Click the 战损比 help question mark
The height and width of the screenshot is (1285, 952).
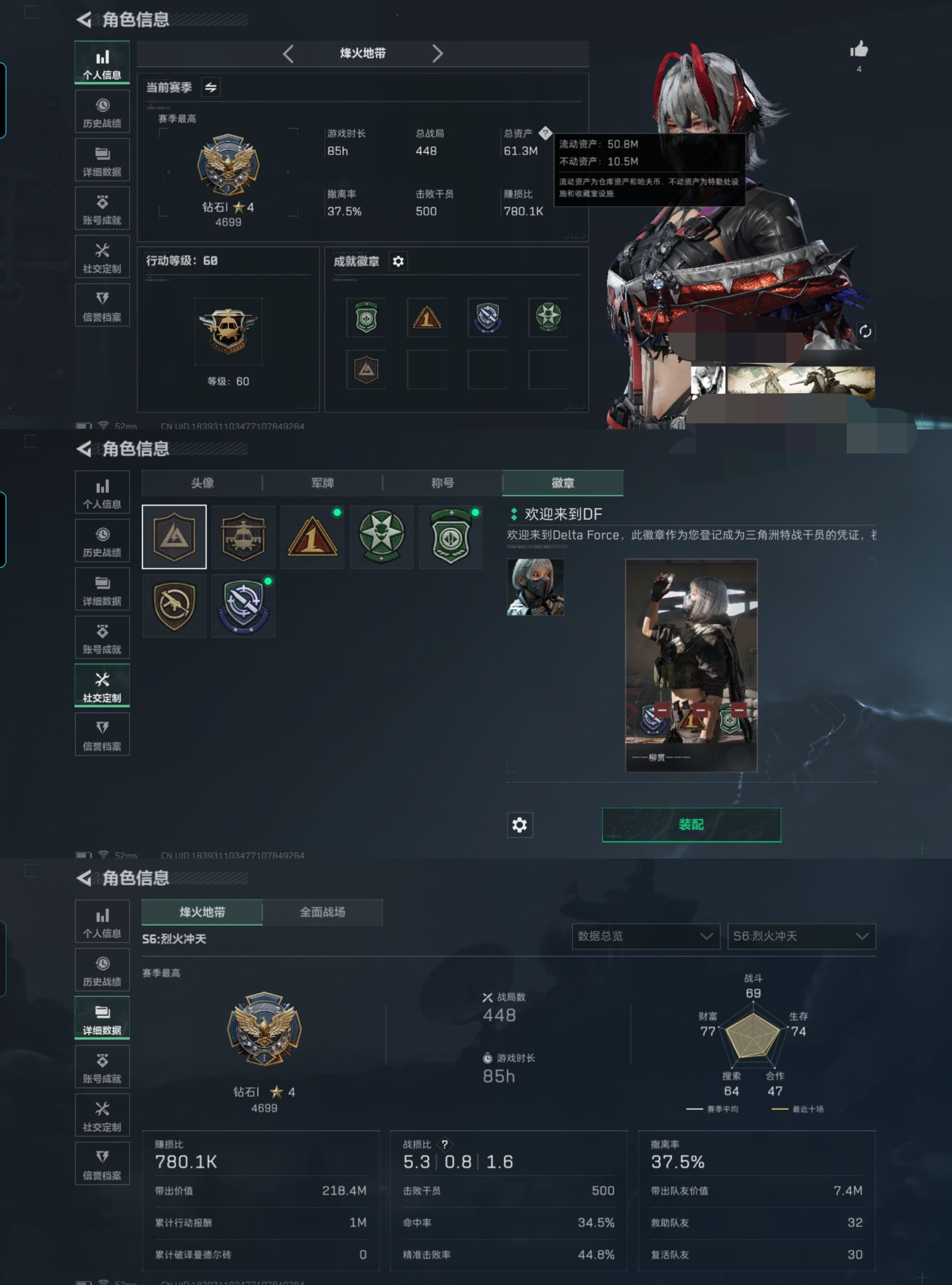click(x=445, y=1144)
